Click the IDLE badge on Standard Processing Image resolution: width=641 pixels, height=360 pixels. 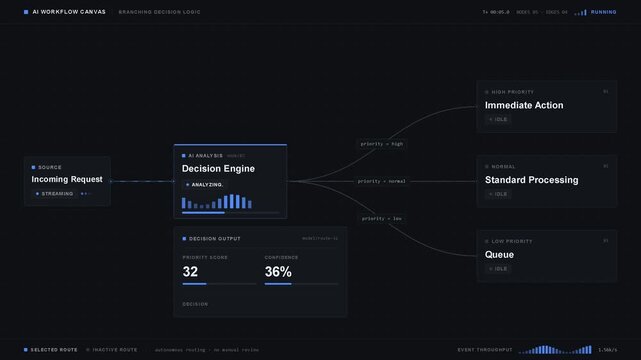(498, 194)
